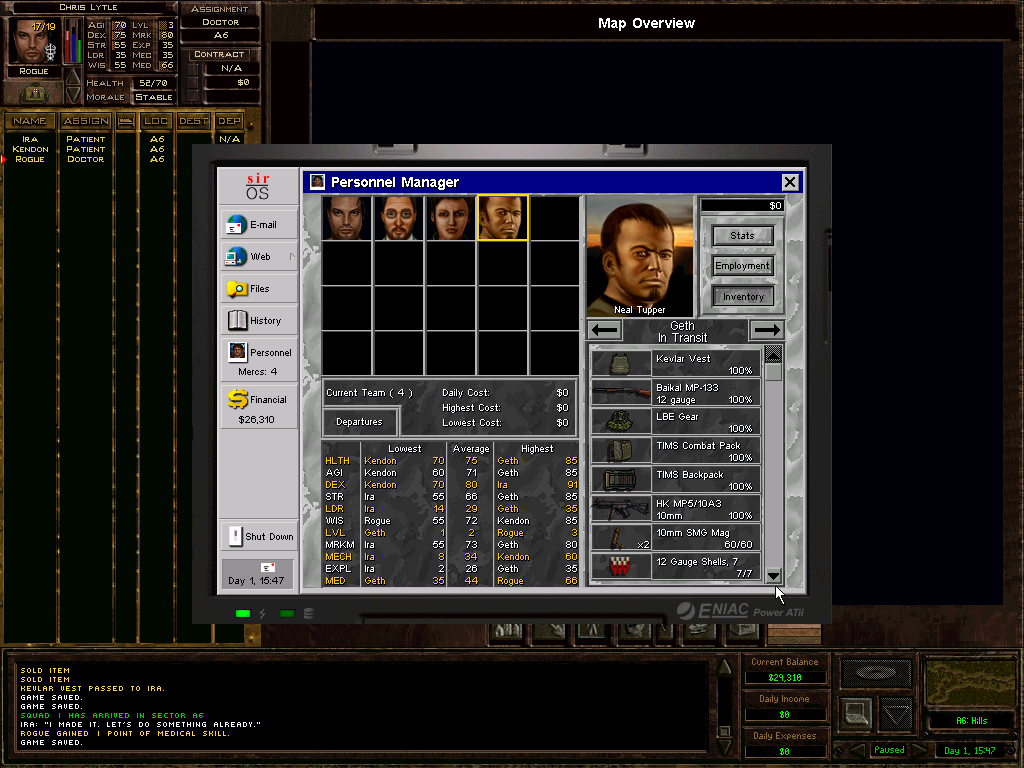Select Ira in the team list
The width and height of the screenshot is (1024, 768).
30,139
